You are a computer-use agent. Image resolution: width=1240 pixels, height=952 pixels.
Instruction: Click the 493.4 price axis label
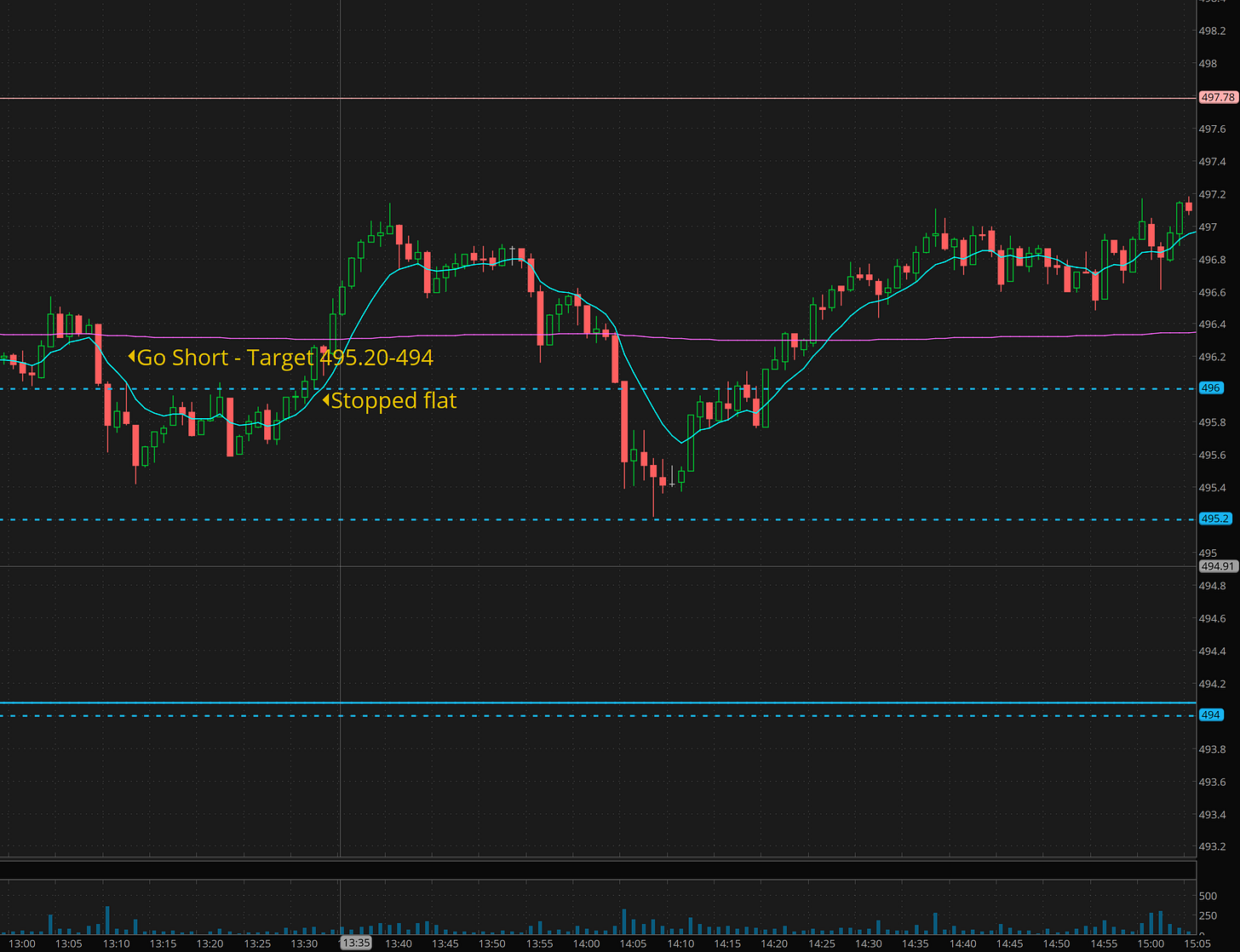pos(1212,814)
